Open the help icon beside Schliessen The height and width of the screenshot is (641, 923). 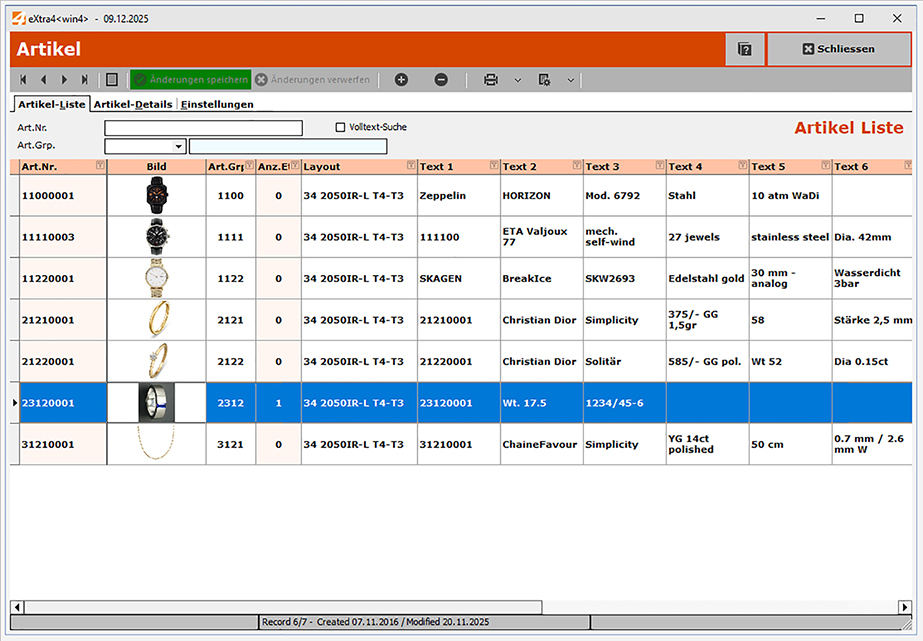click(x=744, y=49)
